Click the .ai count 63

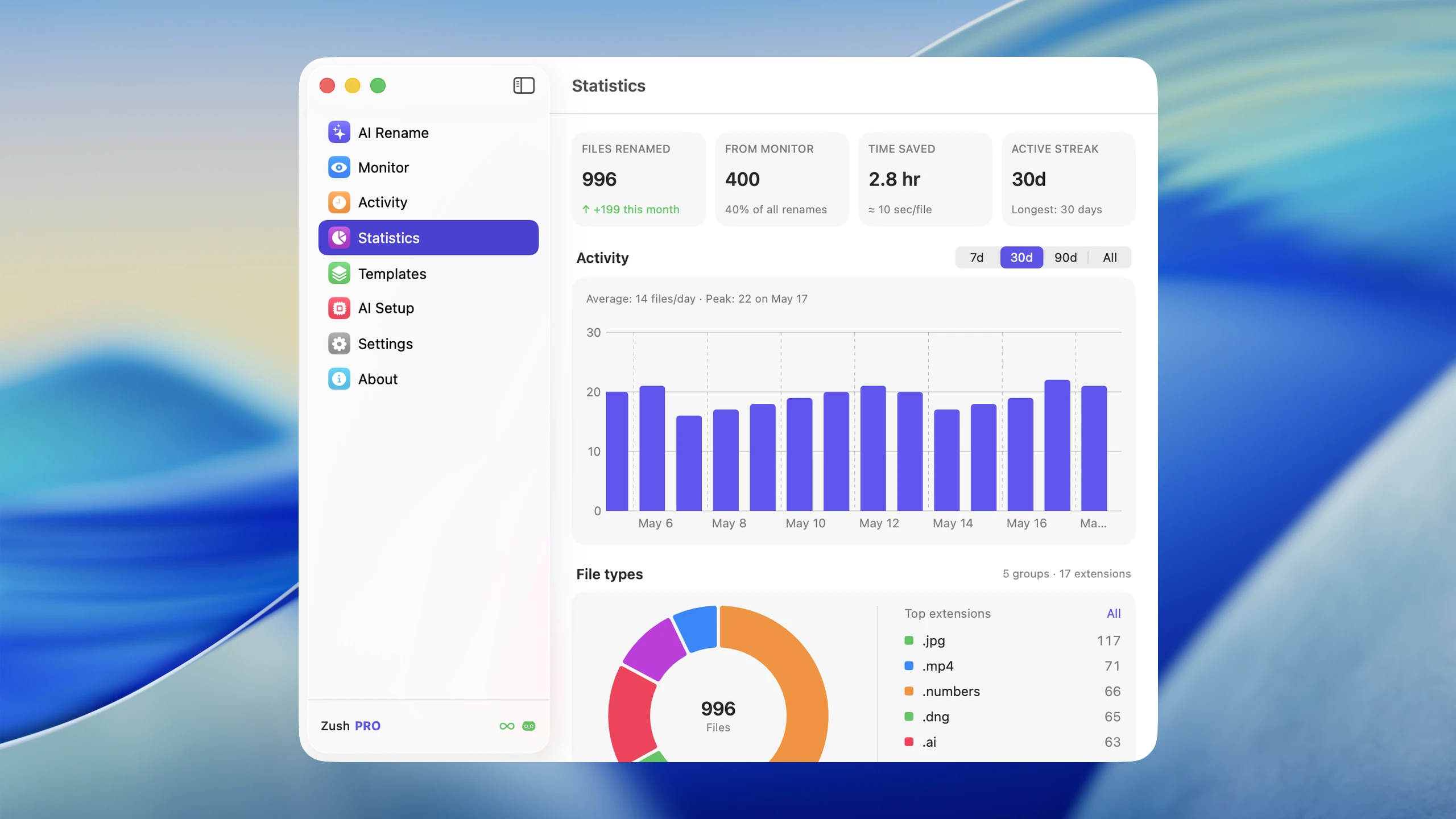[x=1112, y=742]
